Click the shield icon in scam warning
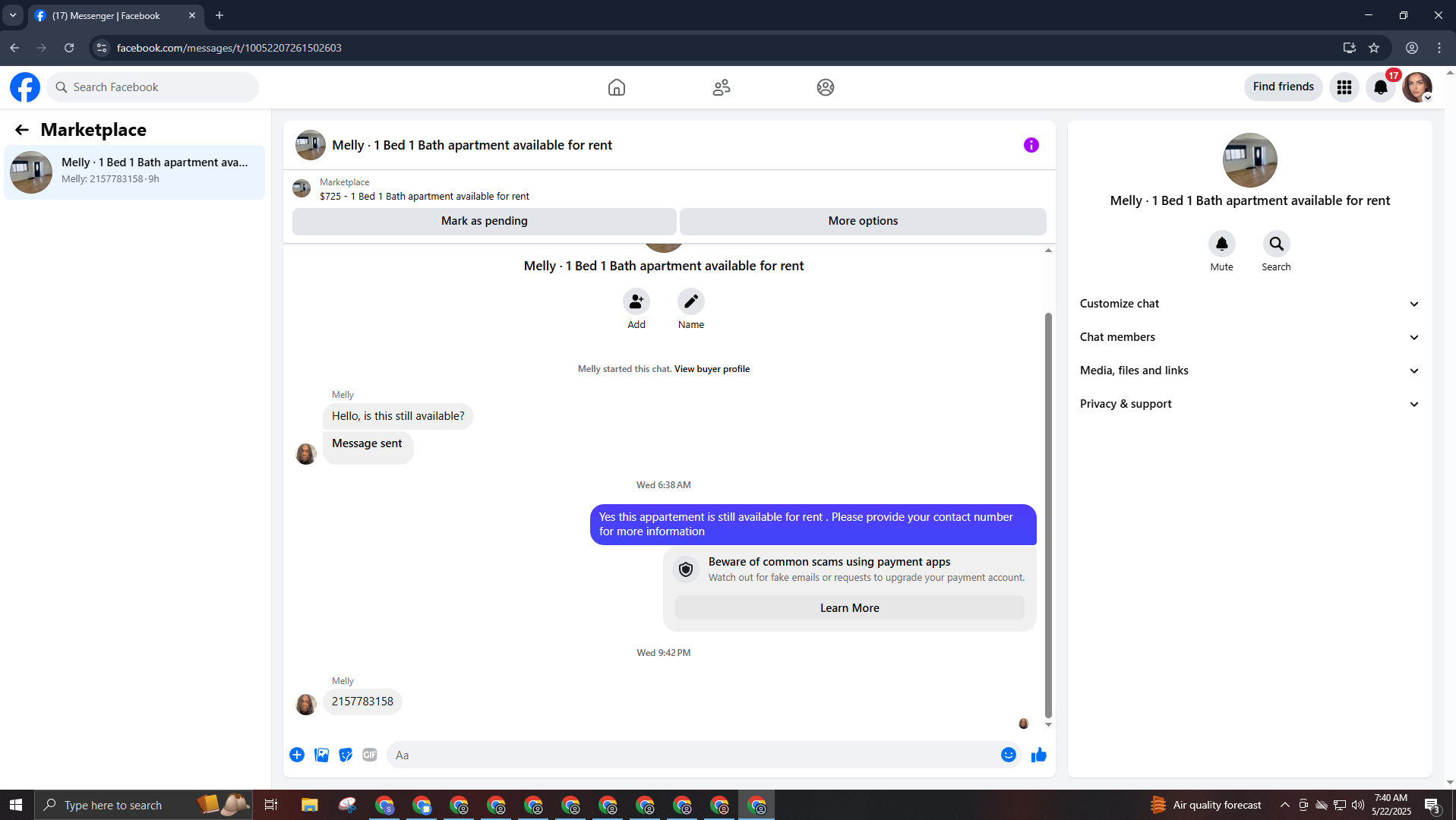 (x=686, y=569)
